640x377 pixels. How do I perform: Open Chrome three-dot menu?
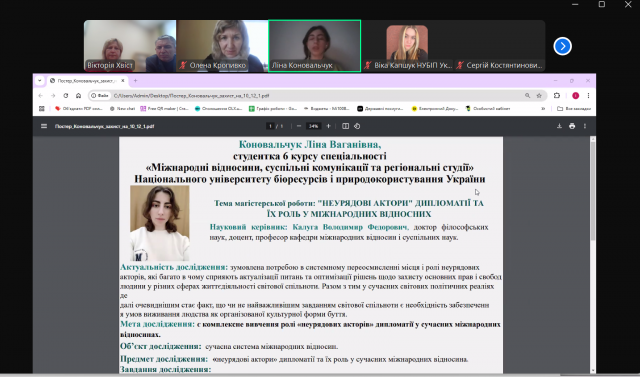point(588,95)
